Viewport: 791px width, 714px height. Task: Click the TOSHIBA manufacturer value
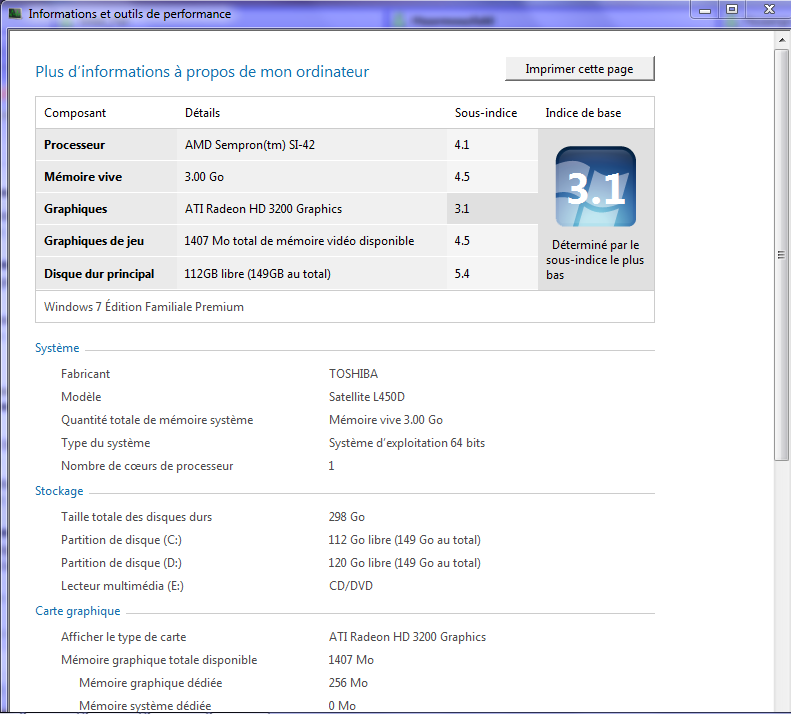coord(353,374)
